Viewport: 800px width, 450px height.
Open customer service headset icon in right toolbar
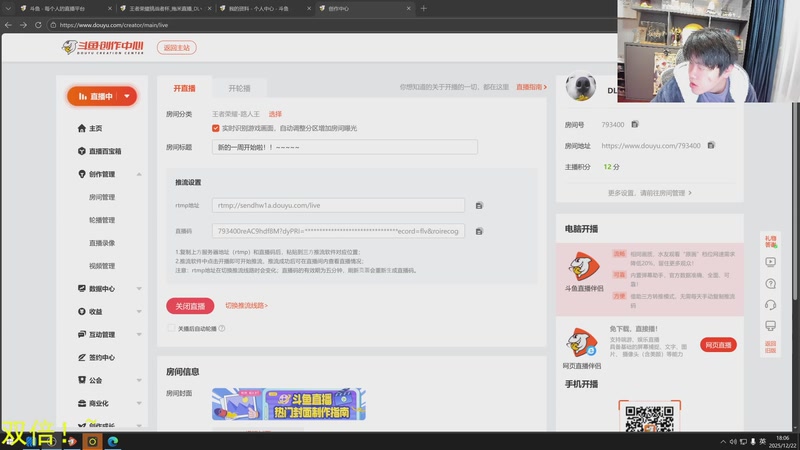pos(770,305)
